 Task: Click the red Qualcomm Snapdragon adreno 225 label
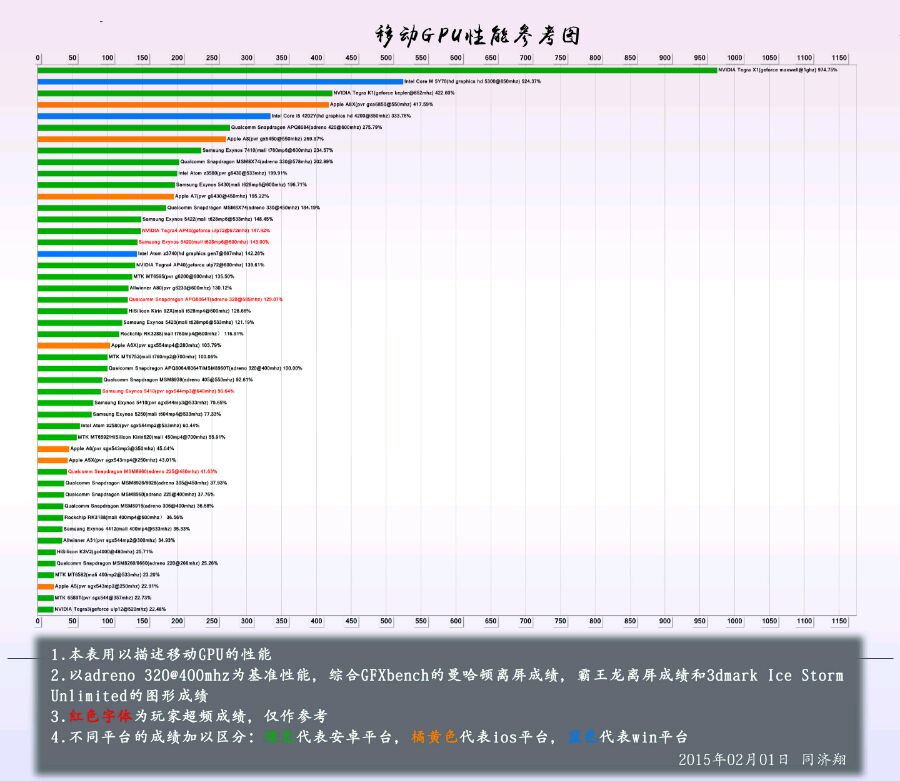click(142, 472)
